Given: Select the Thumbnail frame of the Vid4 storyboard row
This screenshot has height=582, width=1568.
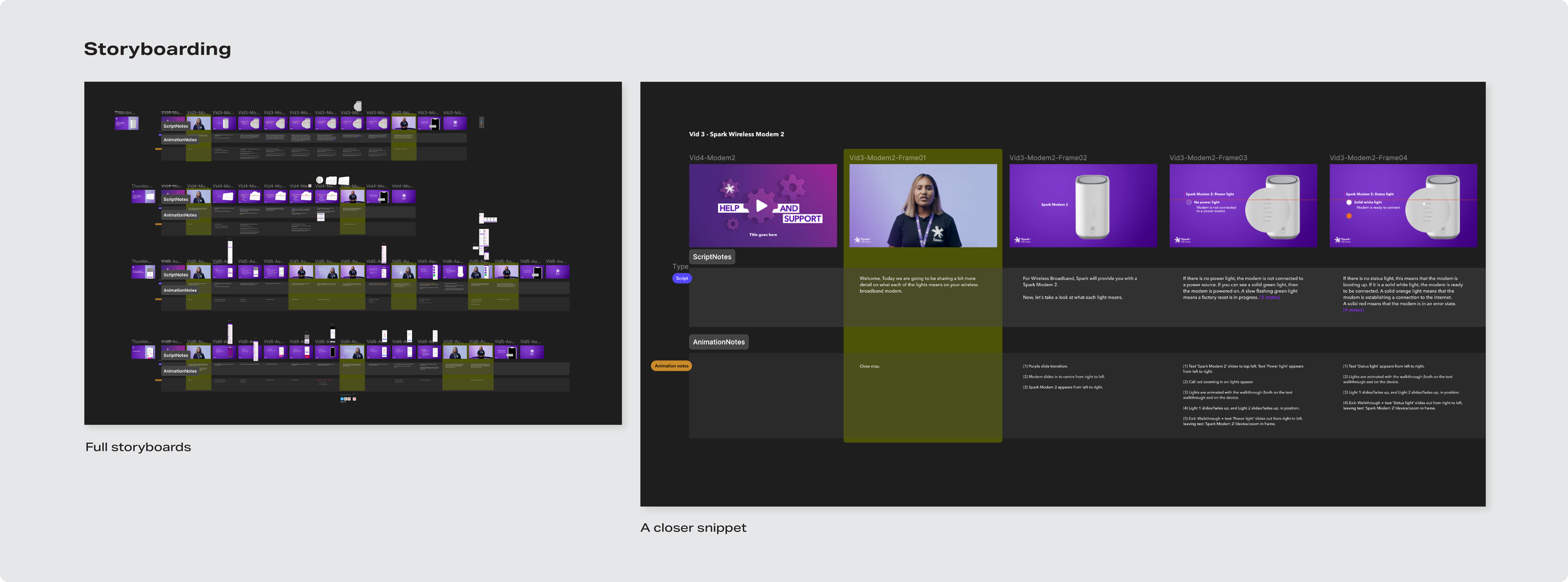Looking at the screenshot, I should tap(144, 196).
